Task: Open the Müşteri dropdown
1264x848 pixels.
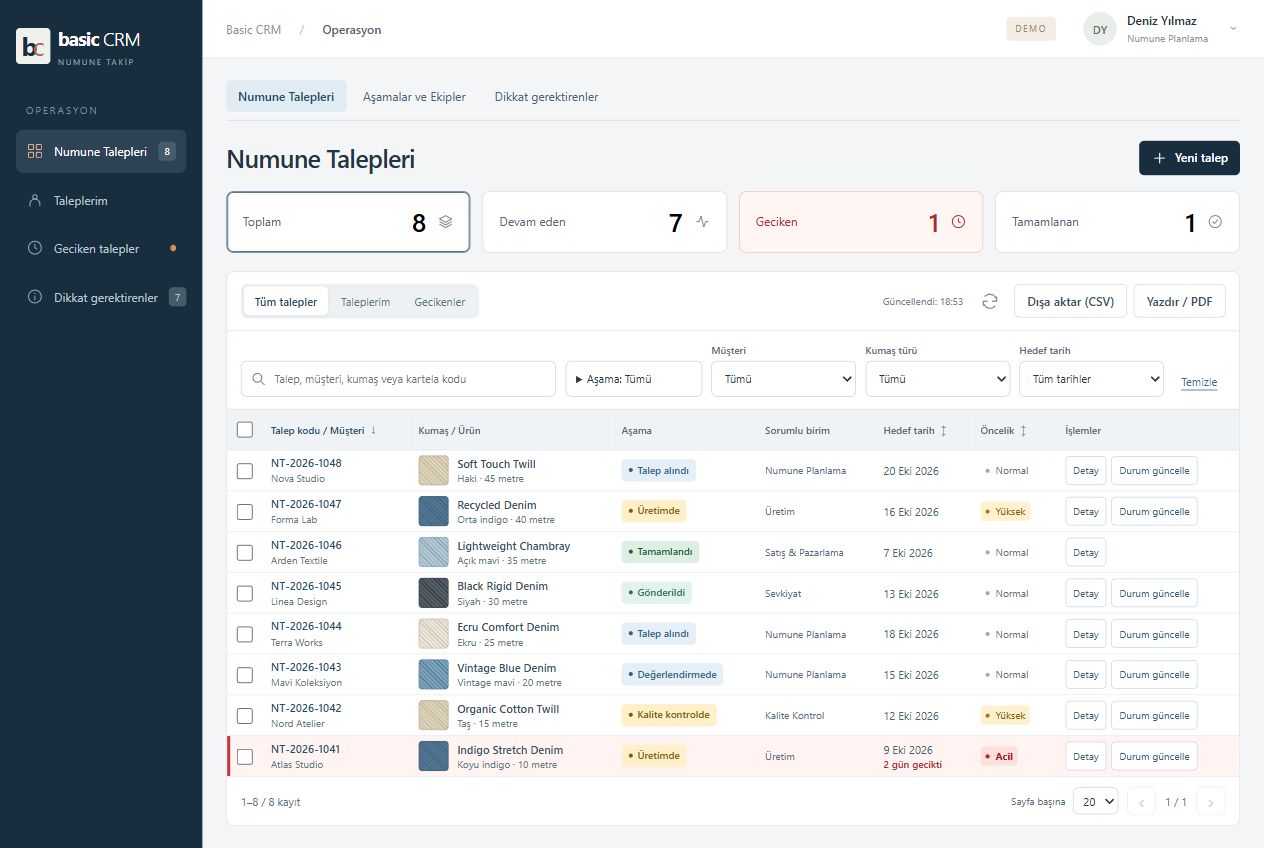Action: (x=783, y=379)
